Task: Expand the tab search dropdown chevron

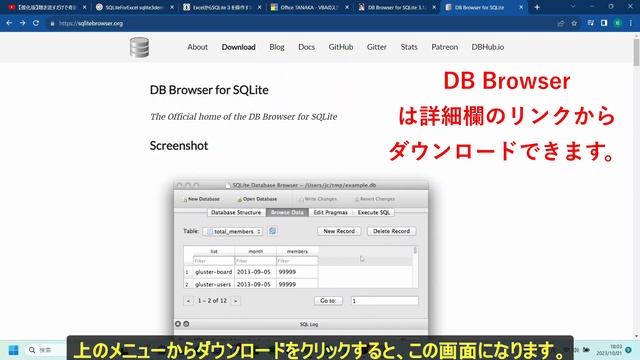Action: click(x=573, y=7)
